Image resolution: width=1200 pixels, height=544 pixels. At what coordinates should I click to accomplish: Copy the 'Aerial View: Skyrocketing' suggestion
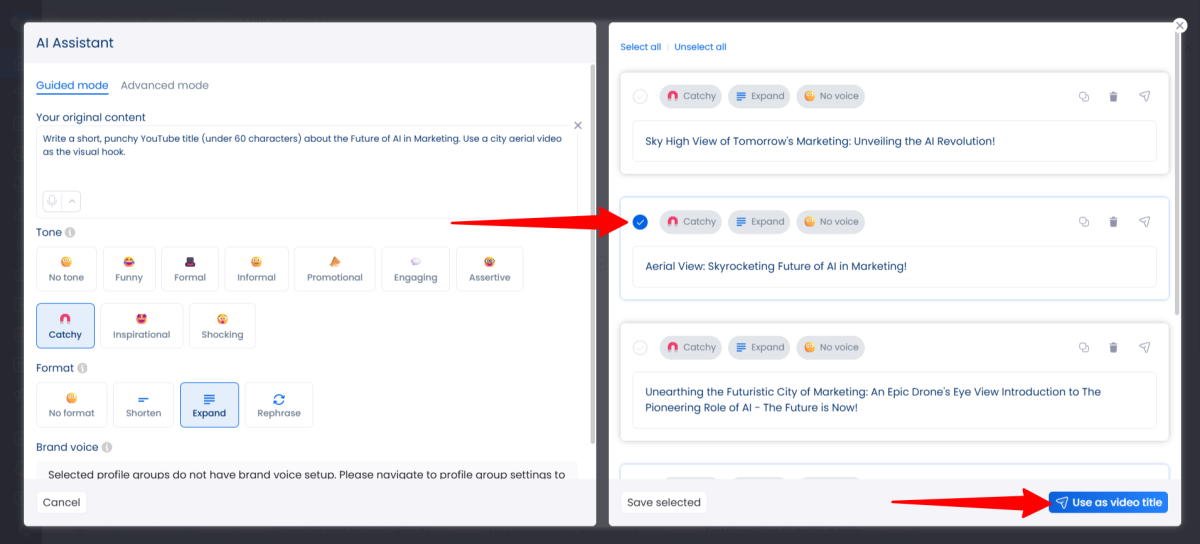pos(1083,222)
